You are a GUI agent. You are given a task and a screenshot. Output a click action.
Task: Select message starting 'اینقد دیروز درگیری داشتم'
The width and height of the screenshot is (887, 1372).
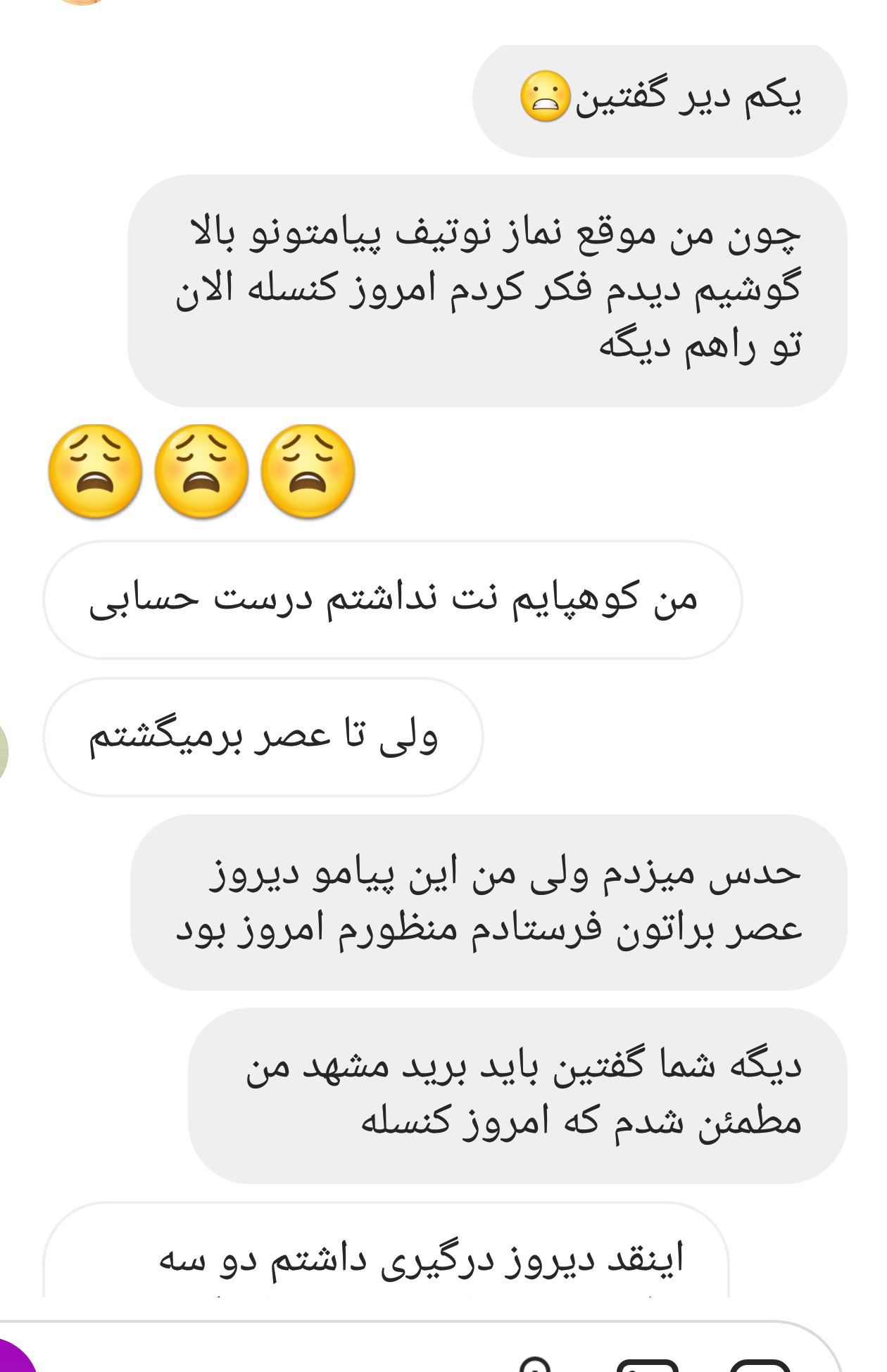(x=386, y=1250)
